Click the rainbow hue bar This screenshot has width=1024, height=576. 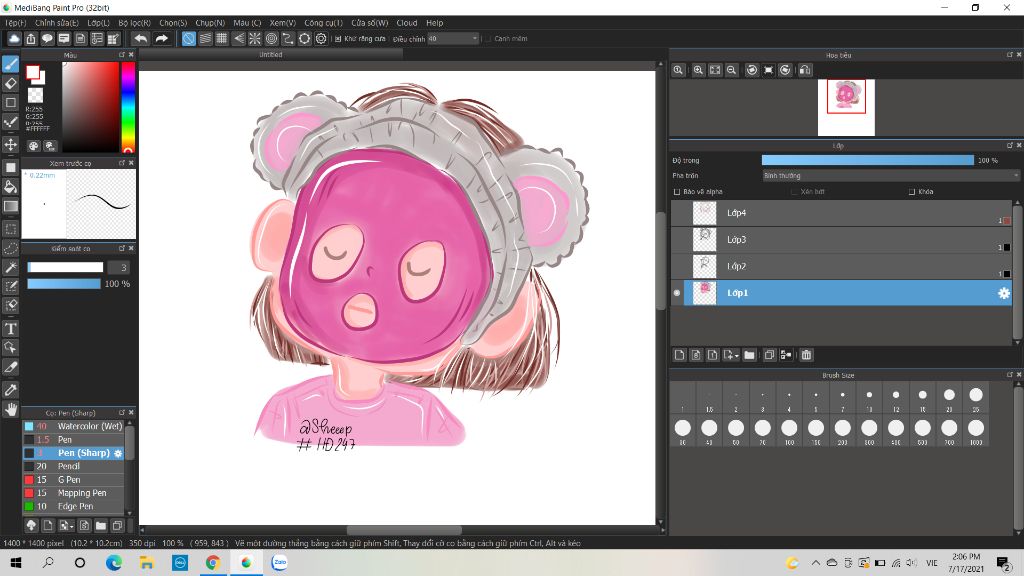click(128, 107)
